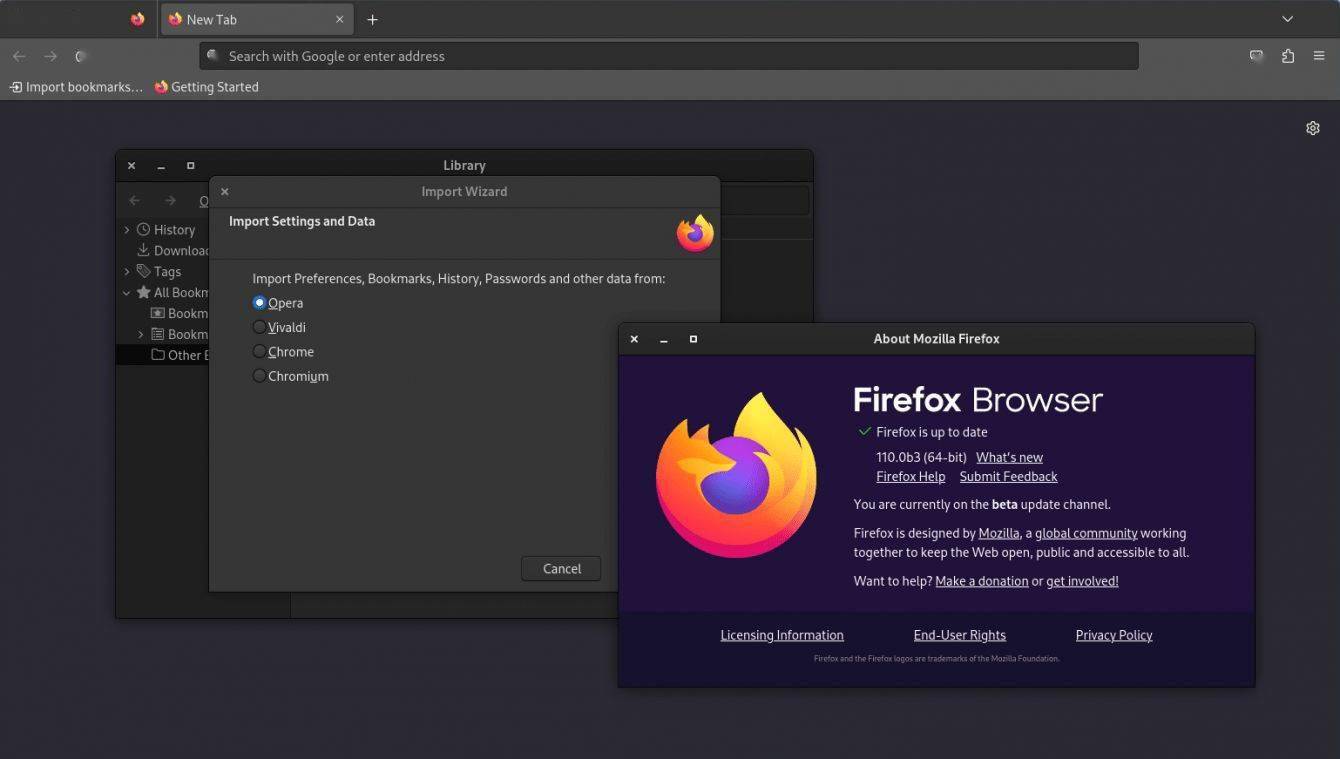Open the Firefox application menu
This screenshot has height=759, width=1340.
point(1319,56)
